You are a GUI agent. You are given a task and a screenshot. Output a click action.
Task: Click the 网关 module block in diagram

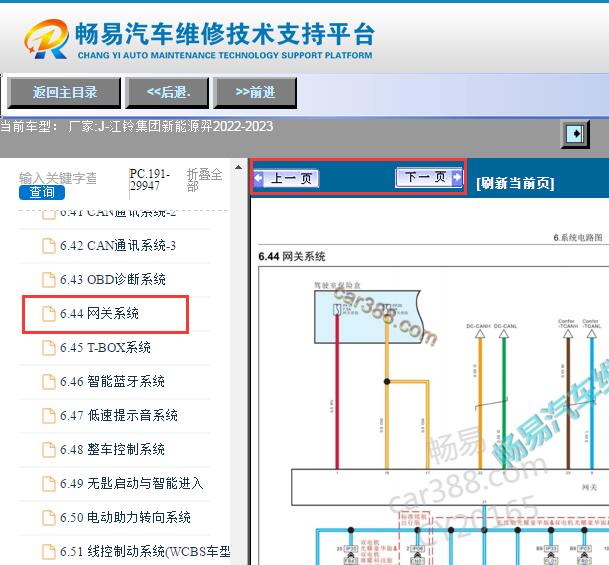tap(450, 487)
